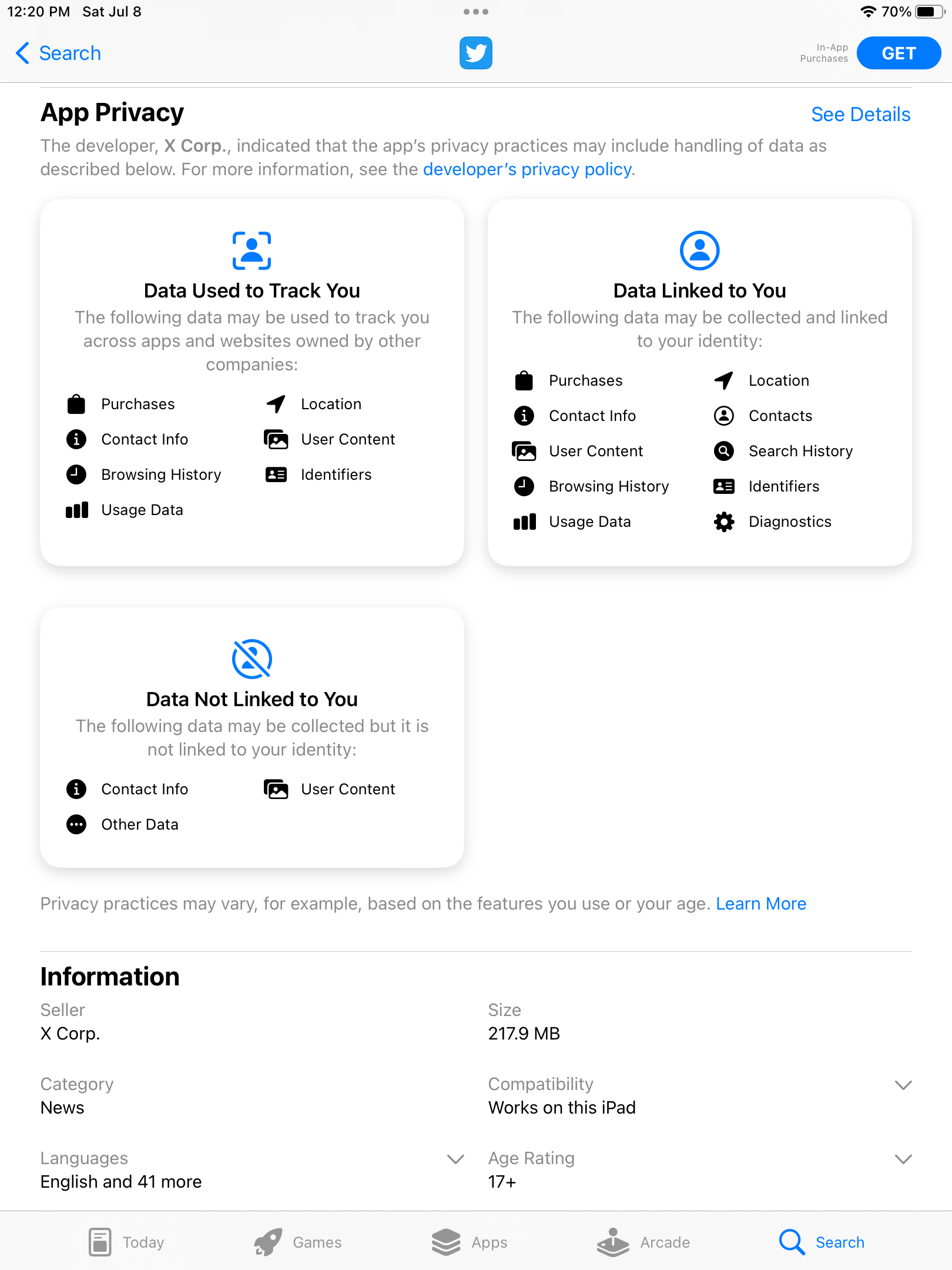Expand the Compatibility details chevron
This screenshot has width=952, height=1270.
[x=903, y=1085]
